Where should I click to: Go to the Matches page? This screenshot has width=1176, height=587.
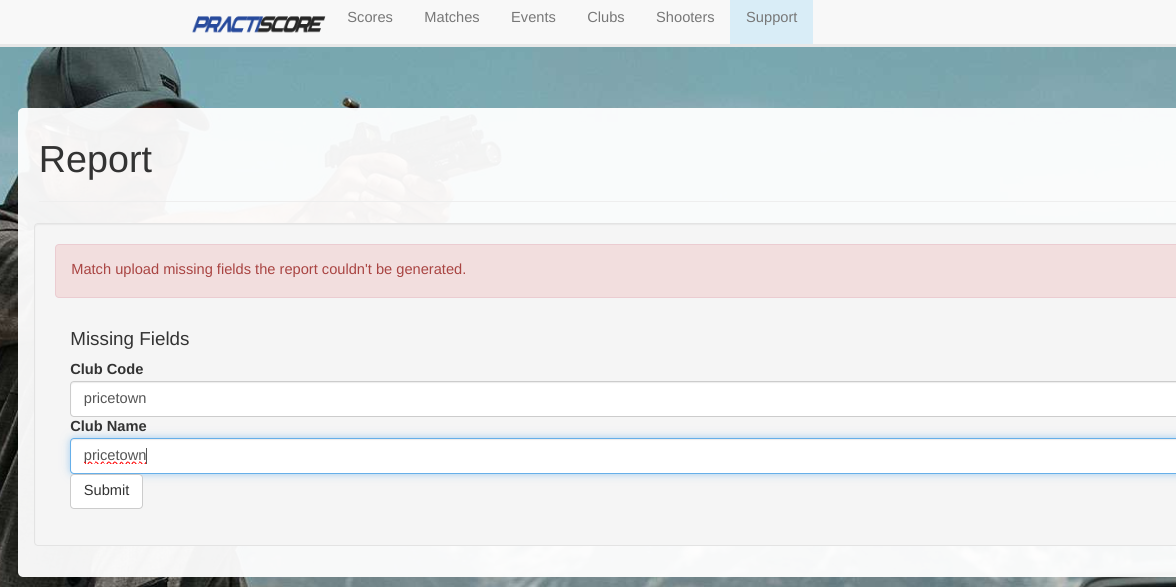[451, 18]
